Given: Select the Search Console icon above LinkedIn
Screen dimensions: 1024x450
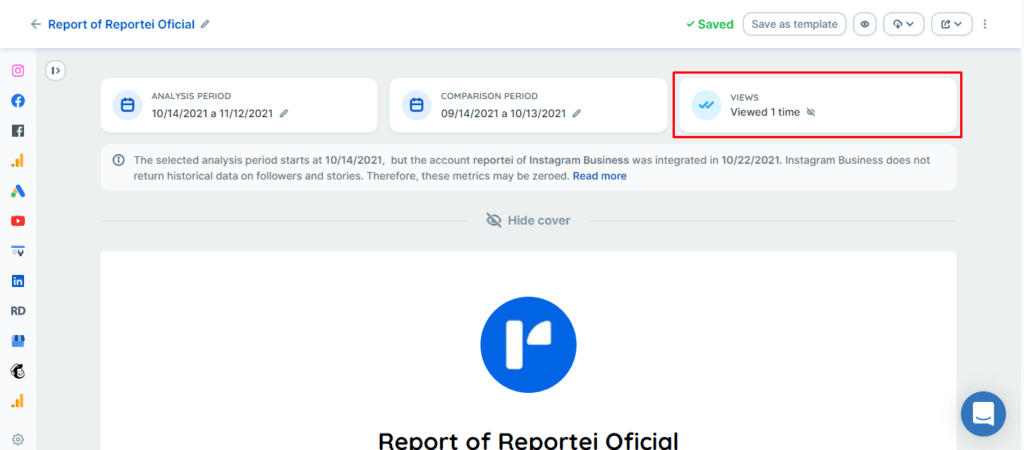Looking at the screenshot, I should click(x=18, y=251).
